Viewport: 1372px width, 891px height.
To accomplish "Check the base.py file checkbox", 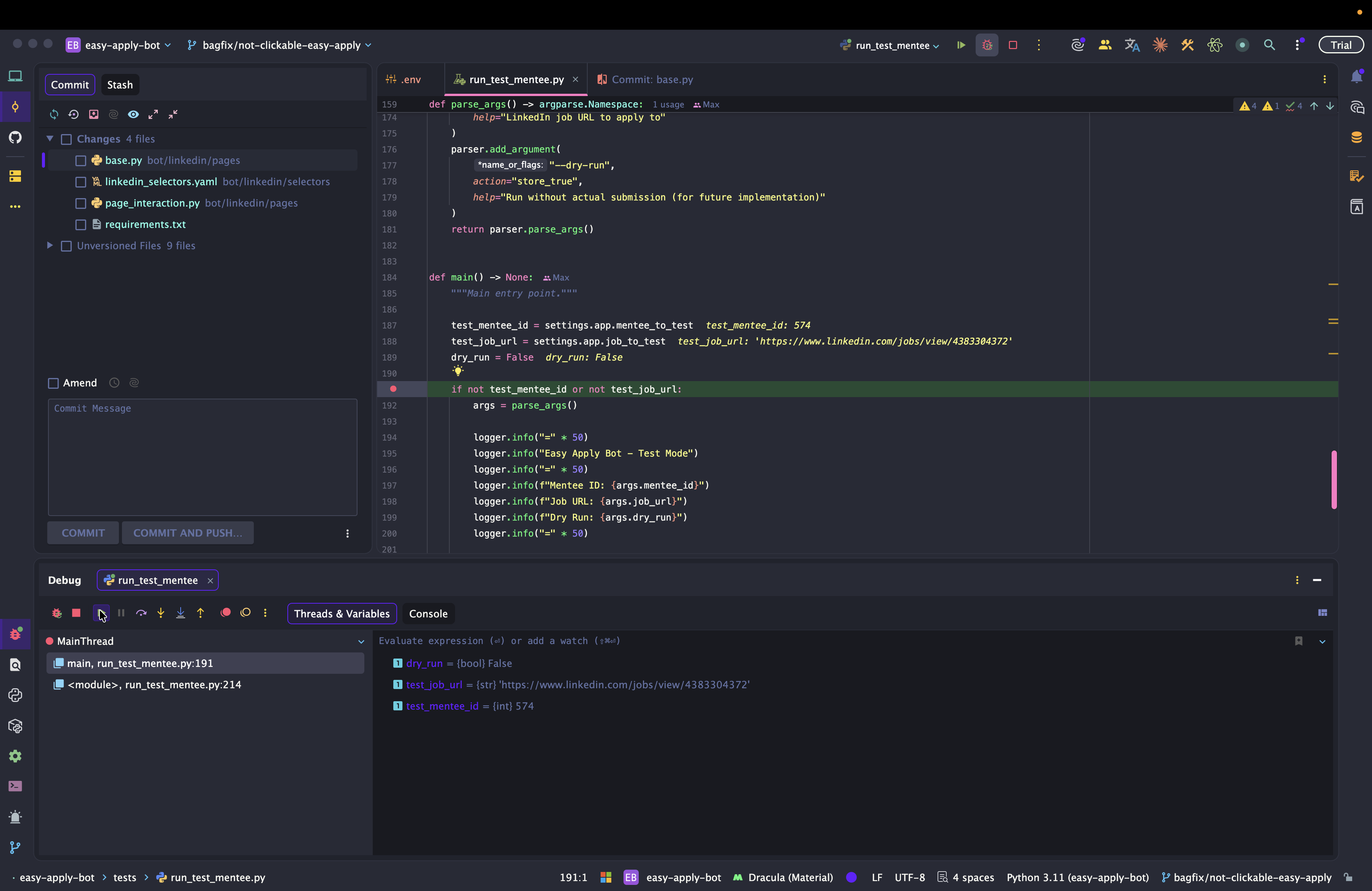I will [x=81, y=161].
